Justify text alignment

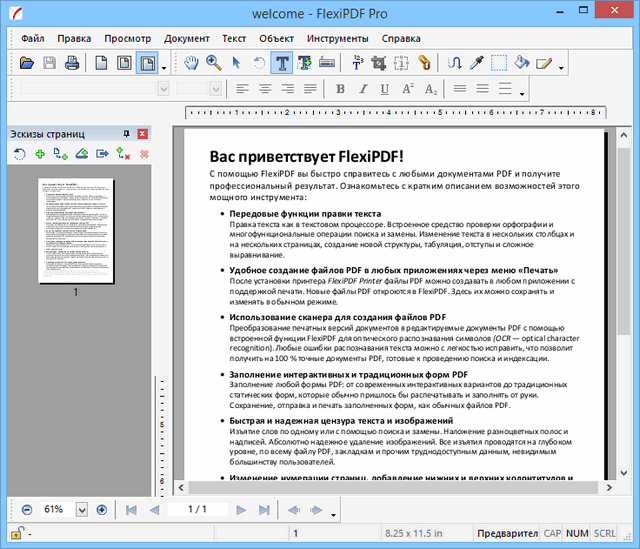tap(310, 89)
